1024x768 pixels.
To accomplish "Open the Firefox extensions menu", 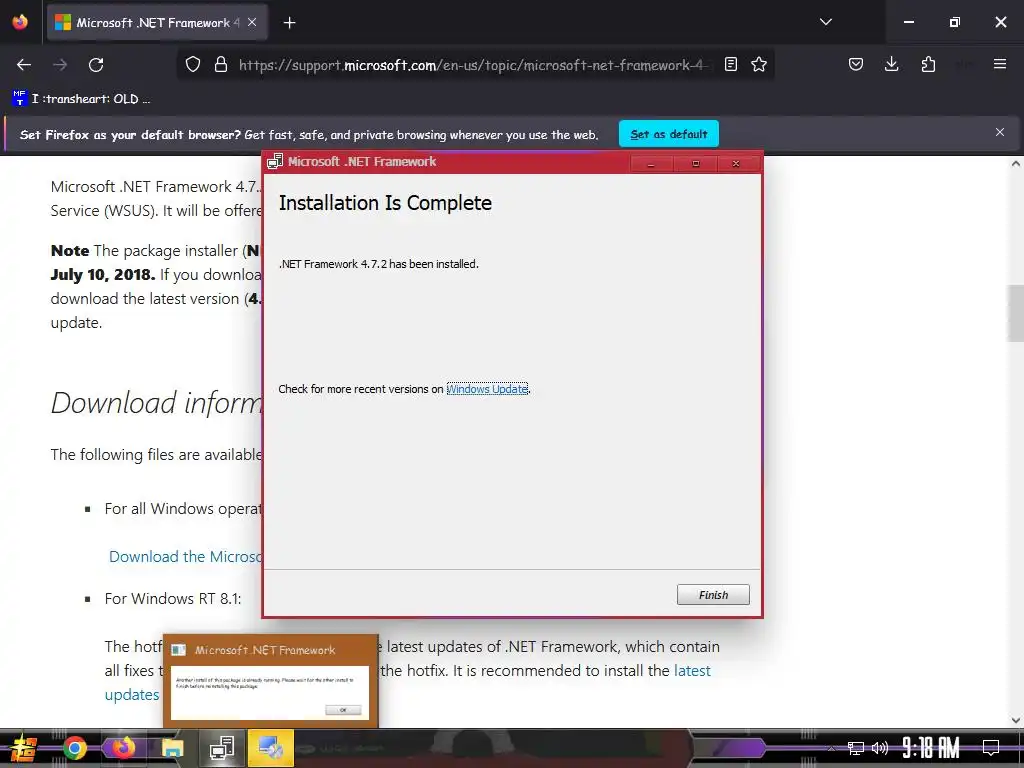I will 928,64.
